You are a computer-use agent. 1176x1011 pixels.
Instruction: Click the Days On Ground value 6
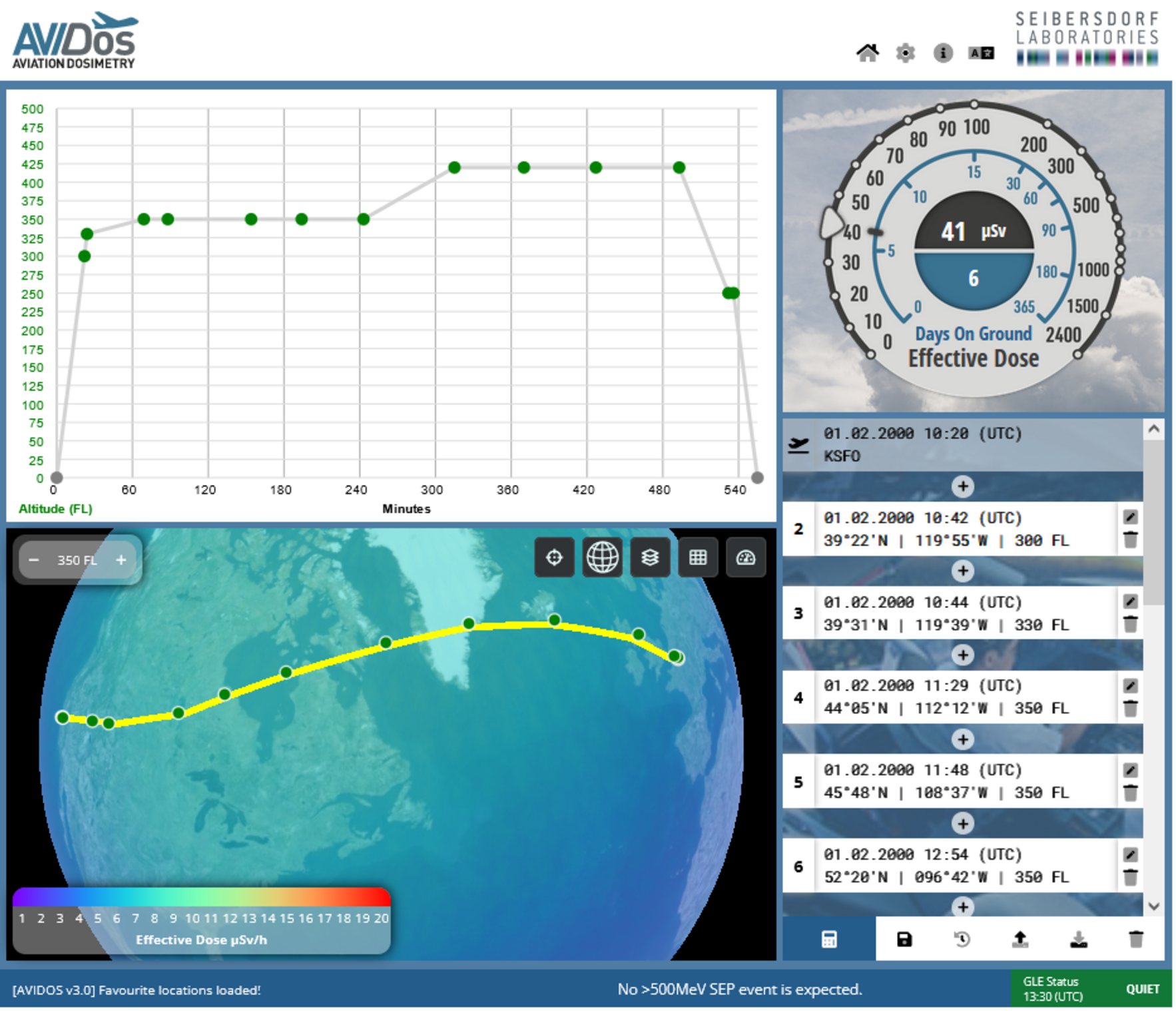(x=973, y=278)
